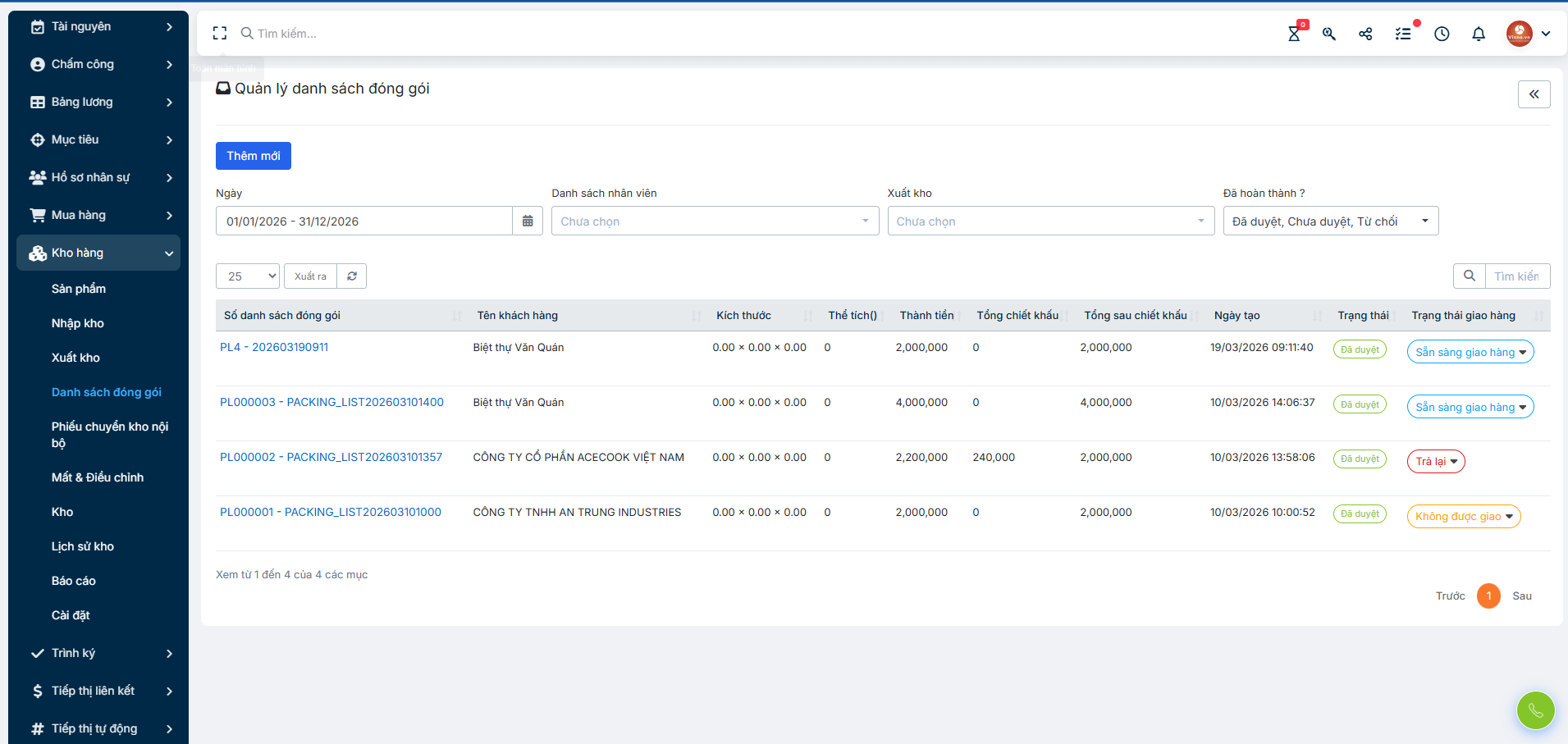
Task: Open notifications bell
Action: [1479, 34]
